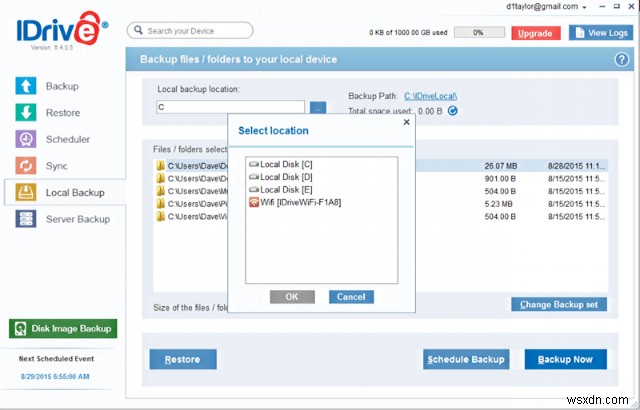Open View Logs
640x410 pixels.
coord(601,33)
